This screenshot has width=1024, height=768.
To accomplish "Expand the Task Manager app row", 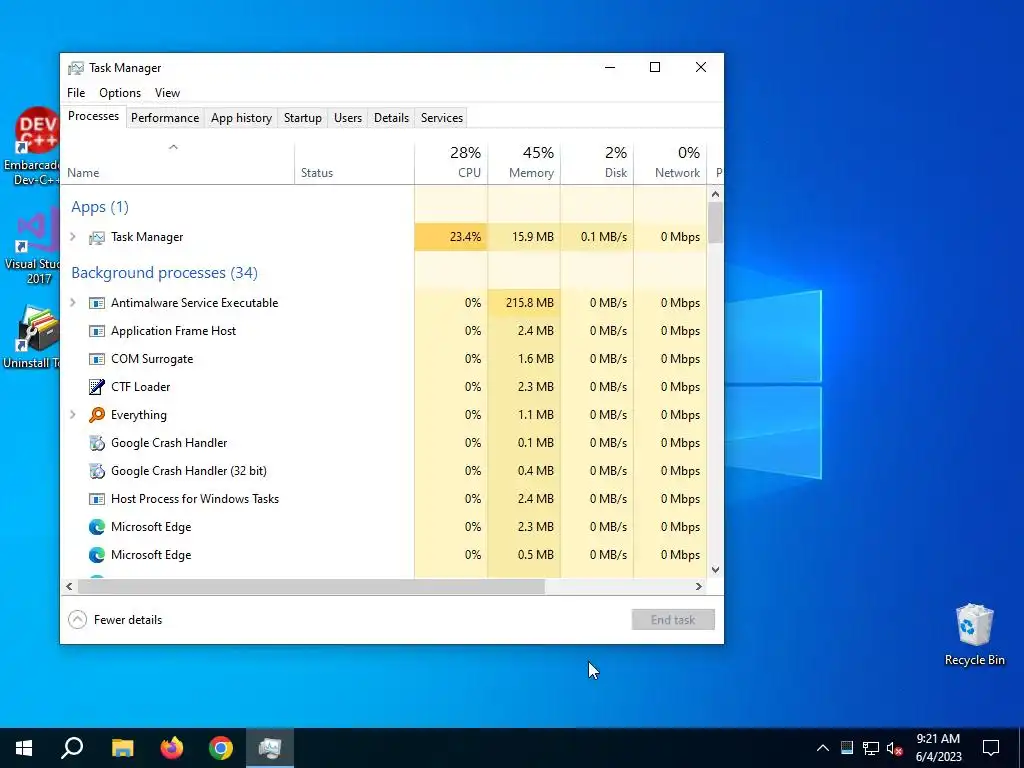I will tap(73, 236).
